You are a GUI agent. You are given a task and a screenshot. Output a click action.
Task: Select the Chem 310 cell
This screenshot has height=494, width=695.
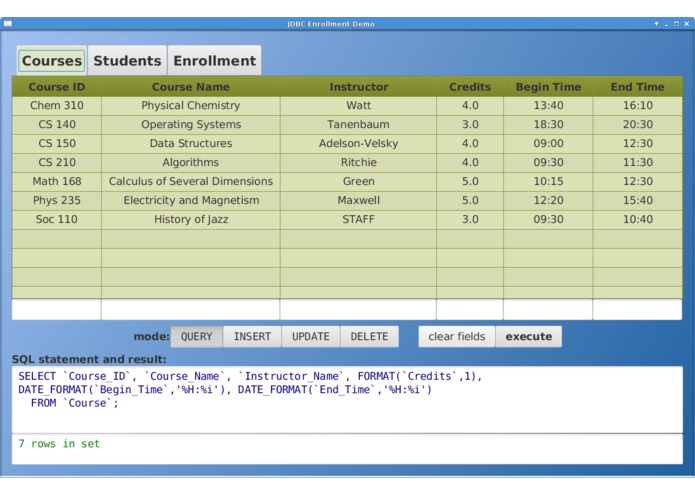pos(57,106)
